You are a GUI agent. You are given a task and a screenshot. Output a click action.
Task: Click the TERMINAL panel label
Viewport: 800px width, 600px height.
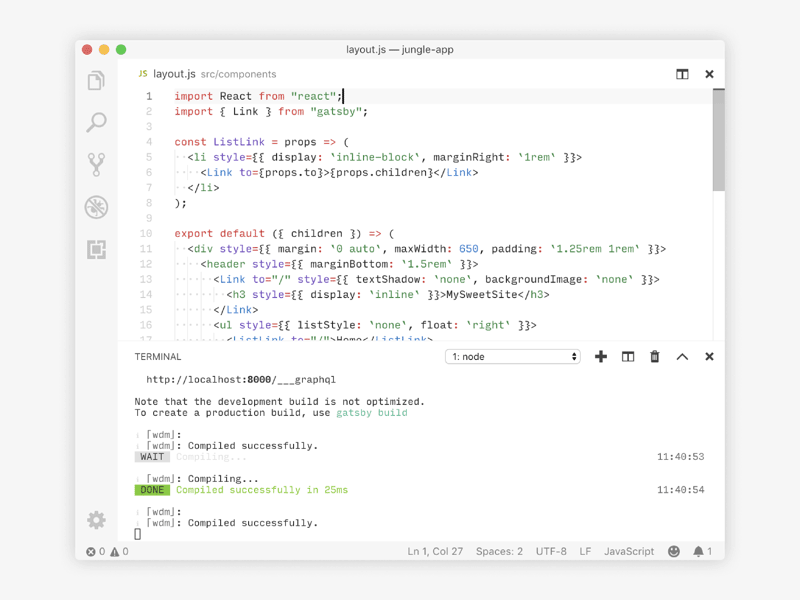pos(157,356)
